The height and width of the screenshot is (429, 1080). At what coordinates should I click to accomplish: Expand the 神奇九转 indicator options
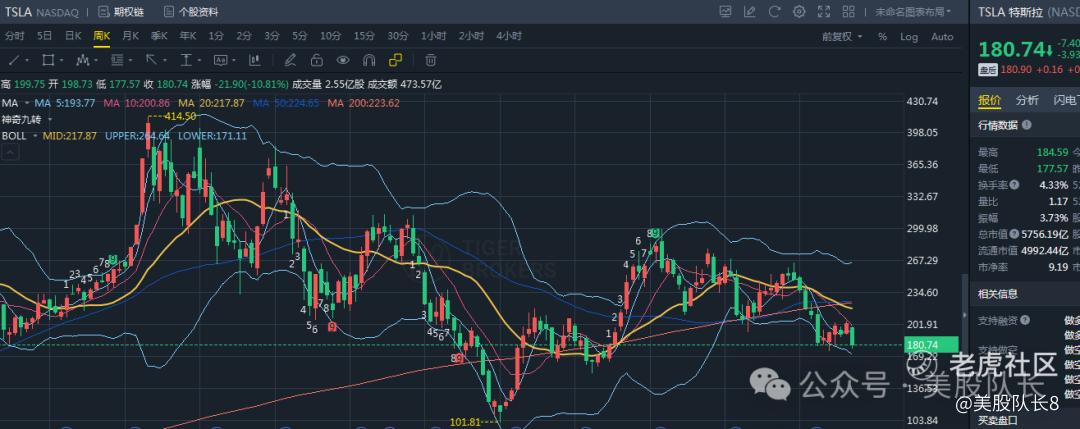[50, 119]
